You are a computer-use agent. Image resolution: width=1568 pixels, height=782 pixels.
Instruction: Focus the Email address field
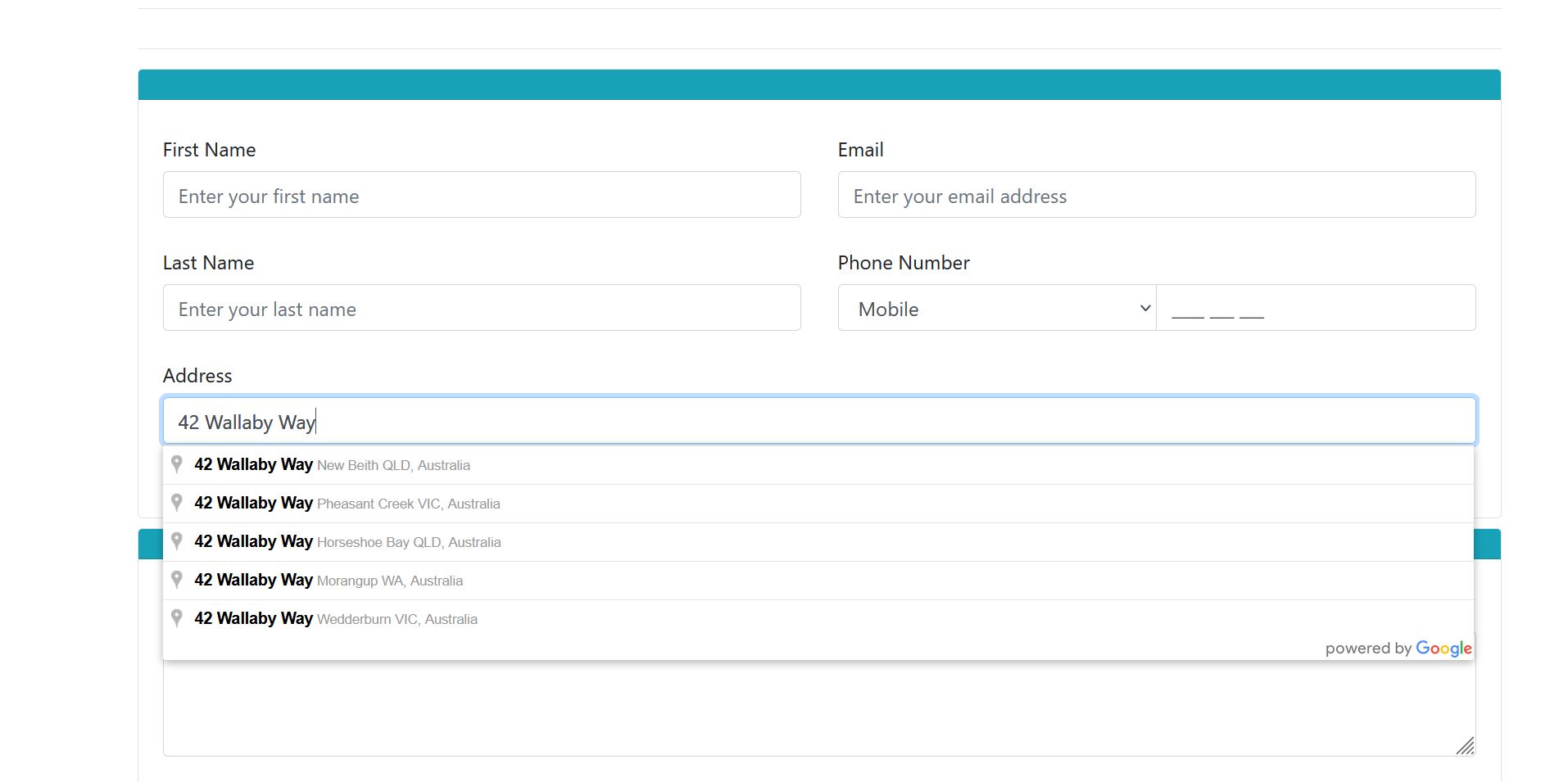click(x=1157, y=195)
